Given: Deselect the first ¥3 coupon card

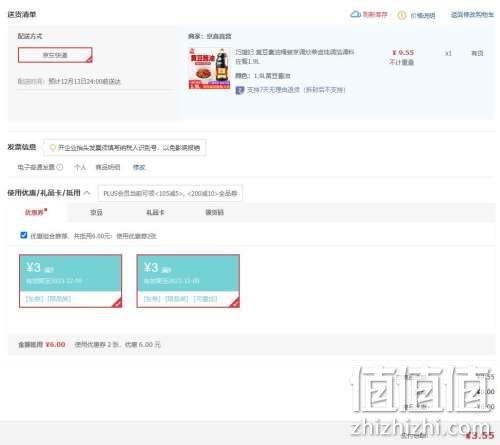Looking at the screenshot, I should click(70, 281).
